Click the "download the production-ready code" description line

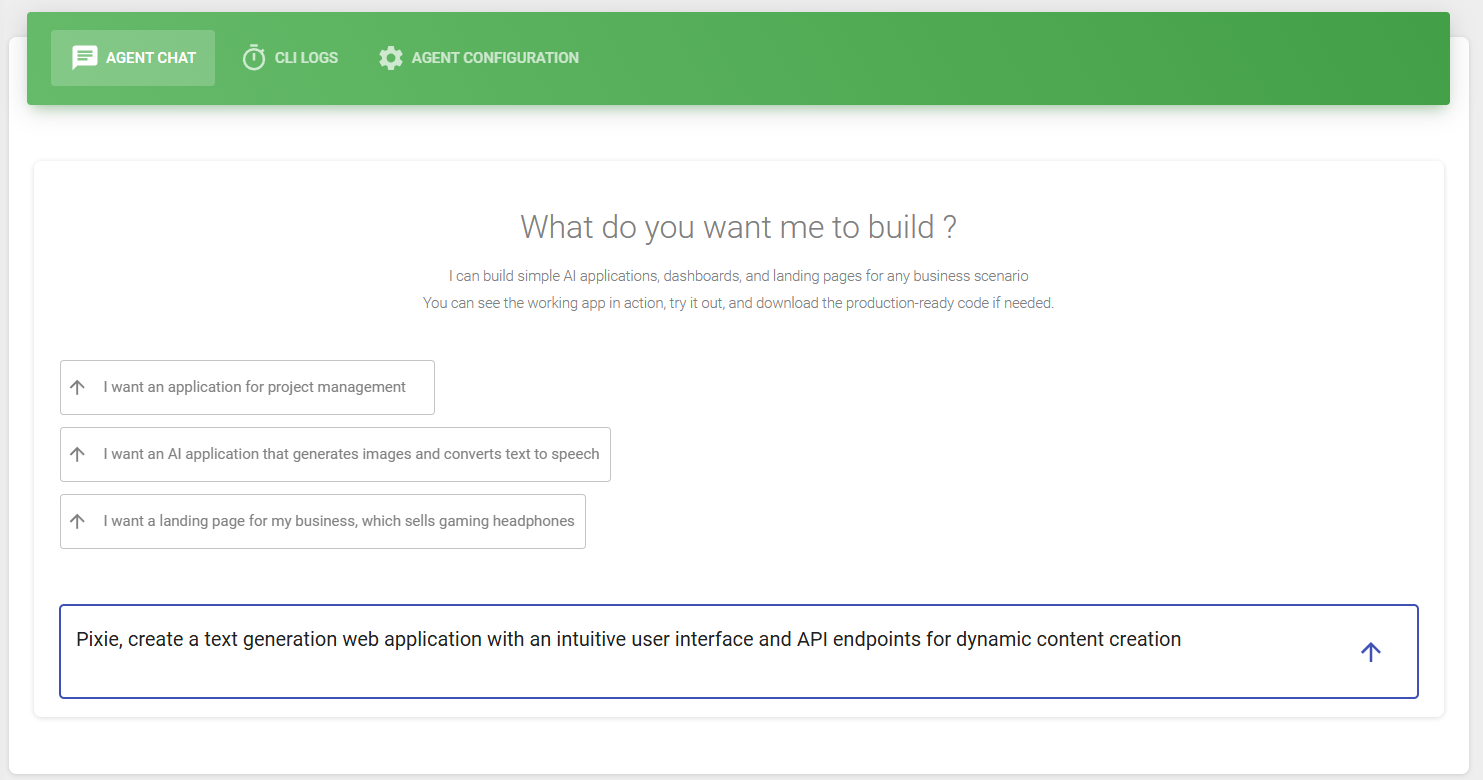(738, 303)
